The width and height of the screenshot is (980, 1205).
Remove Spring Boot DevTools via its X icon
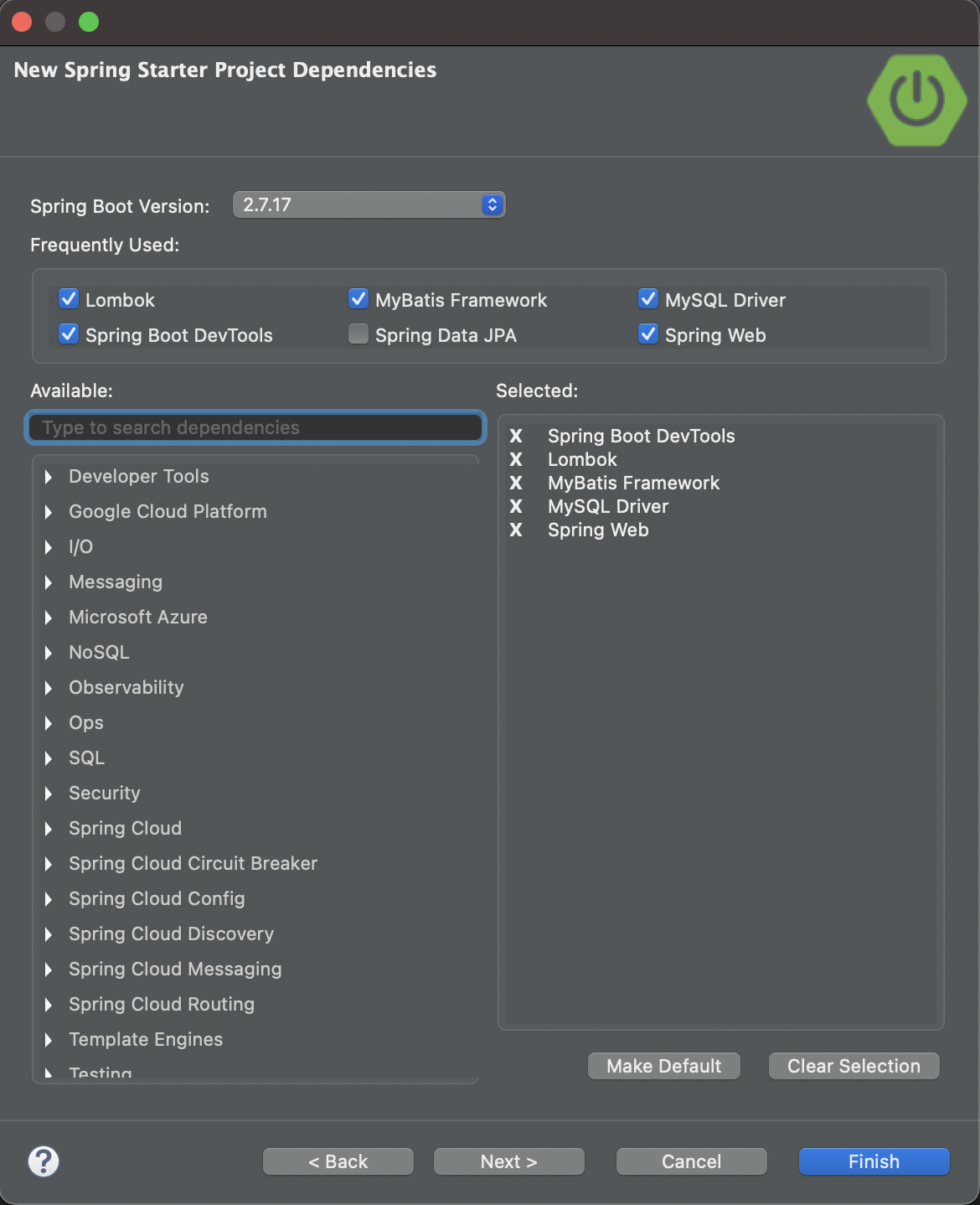516,436
